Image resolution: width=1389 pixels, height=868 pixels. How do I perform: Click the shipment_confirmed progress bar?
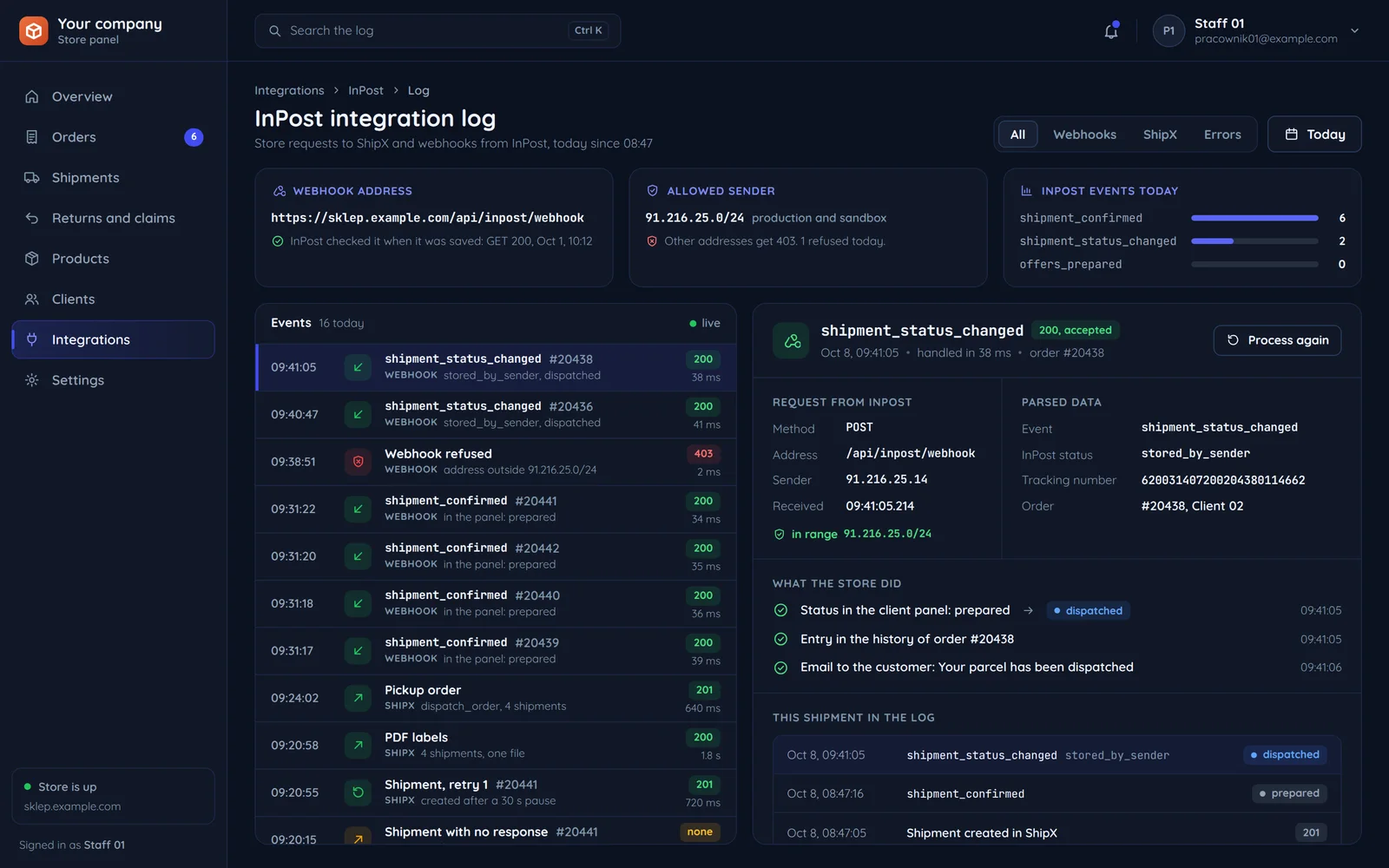click(1254, 218)
